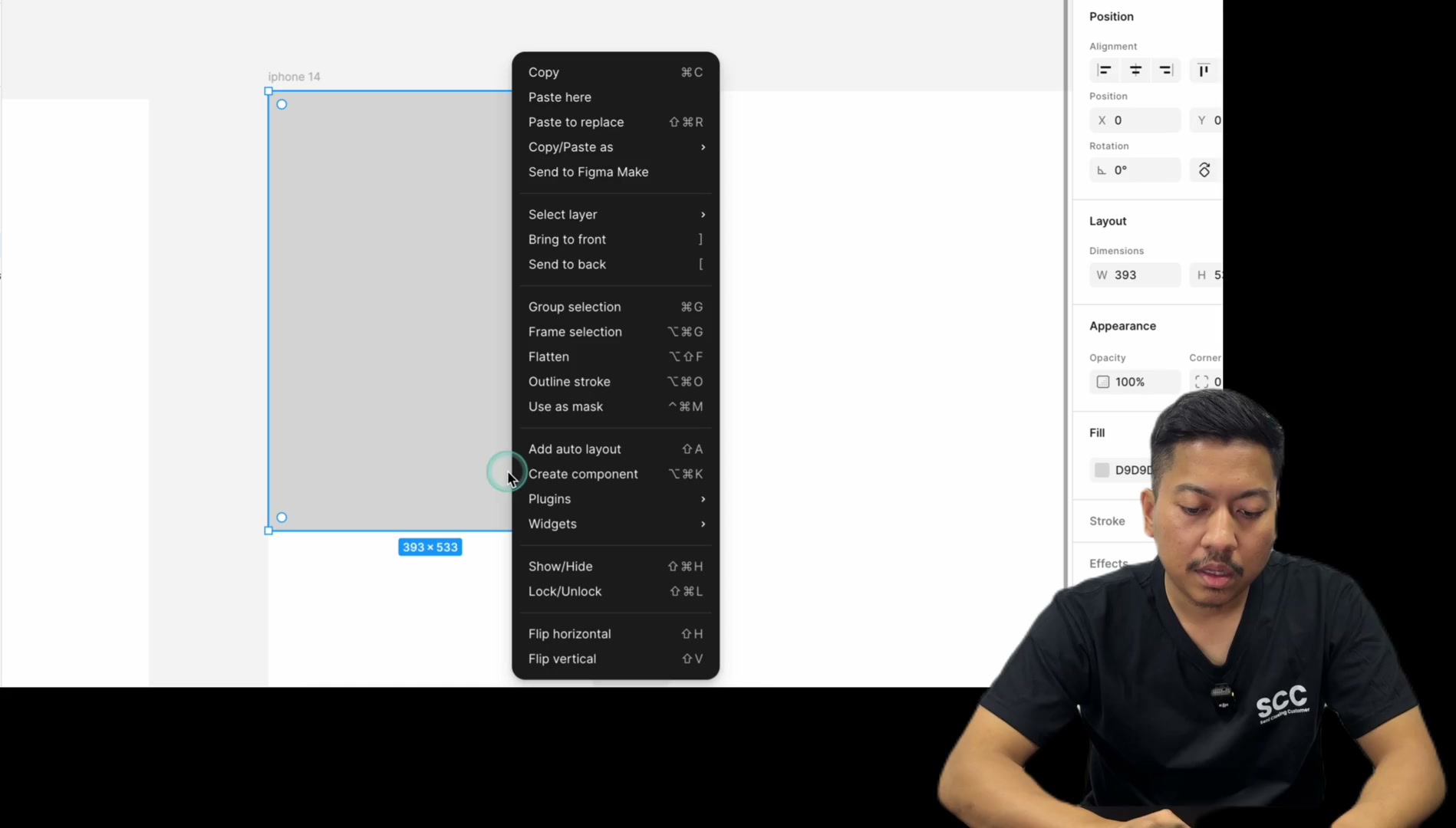This screenshot has height=828, width=1456.
Task: Choose Flatten from the context menu
Action: click(x=615, y=356)
